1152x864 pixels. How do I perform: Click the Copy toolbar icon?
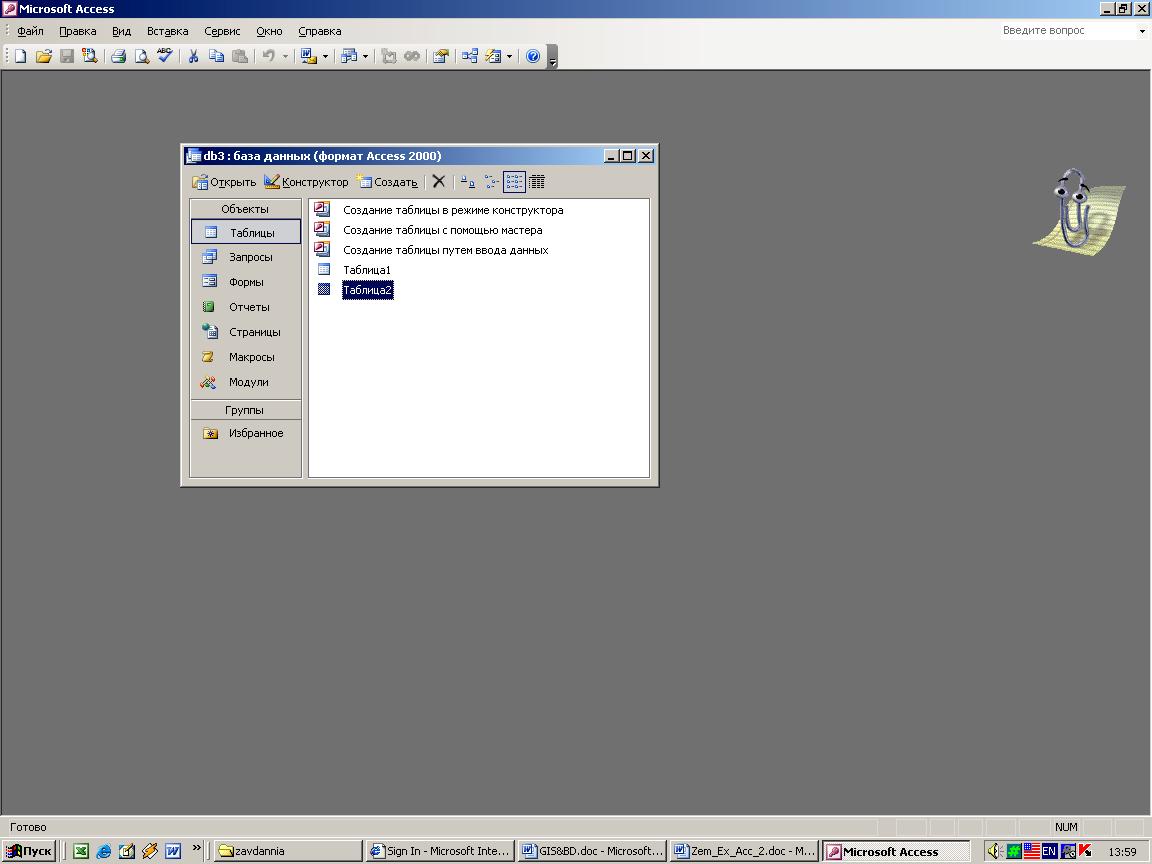click(216, 56)
